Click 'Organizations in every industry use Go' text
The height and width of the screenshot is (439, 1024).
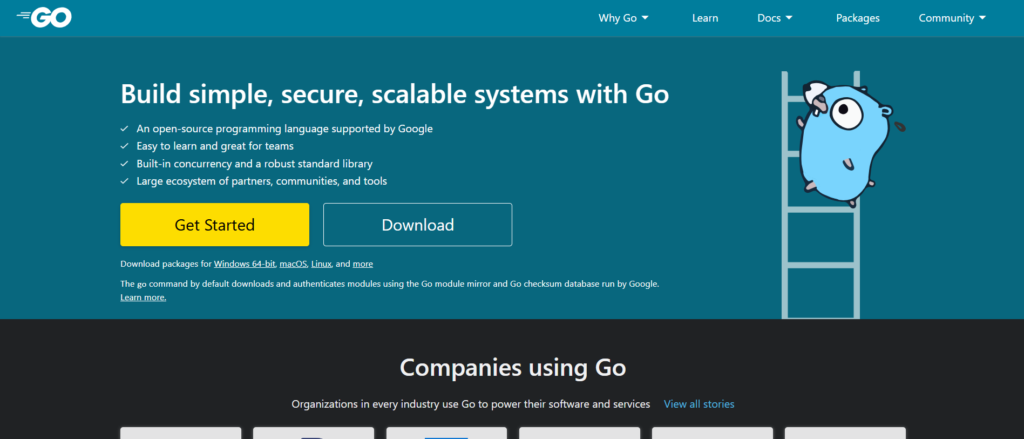[x=471, y=404]
